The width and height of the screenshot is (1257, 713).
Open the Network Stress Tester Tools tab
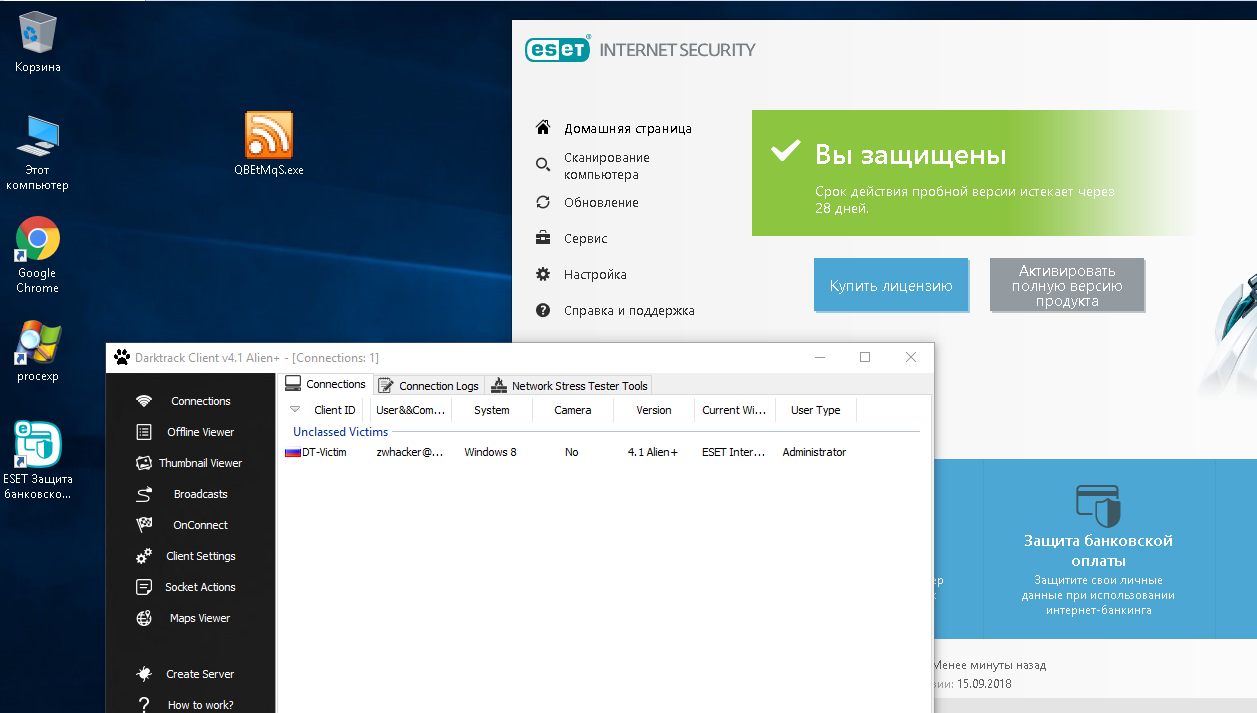[570, 385]
